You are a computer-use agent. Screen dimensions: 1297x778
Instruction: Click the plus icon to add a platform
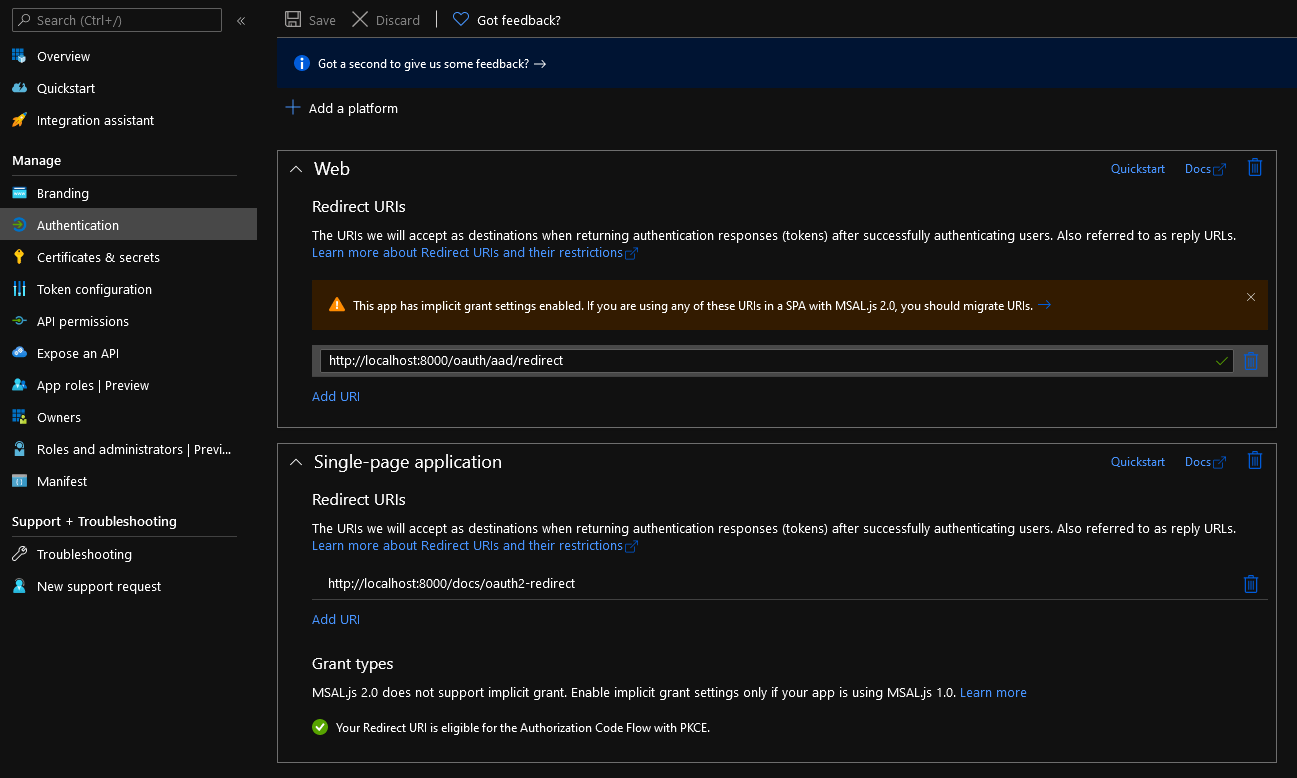tap(291, 107)
